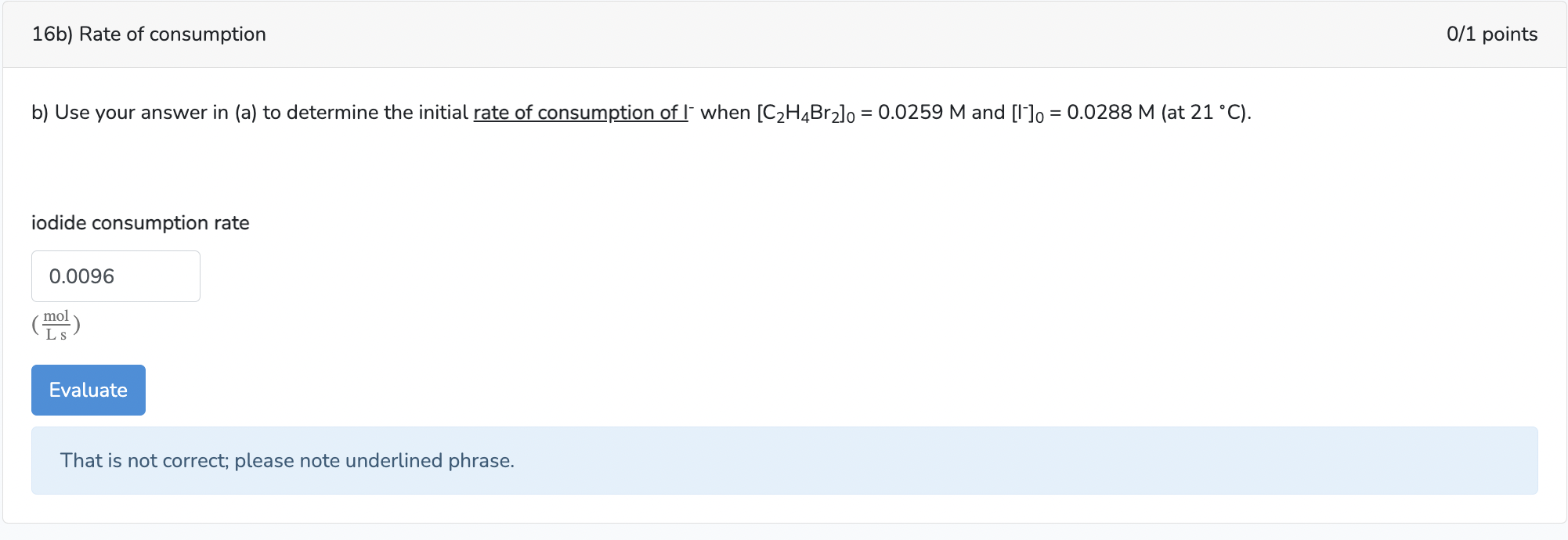This screenshot has height=540, width=1568.
Task: Select the iodide consumption rate input field
Action: pyautogui.click(x=115, y=275)
